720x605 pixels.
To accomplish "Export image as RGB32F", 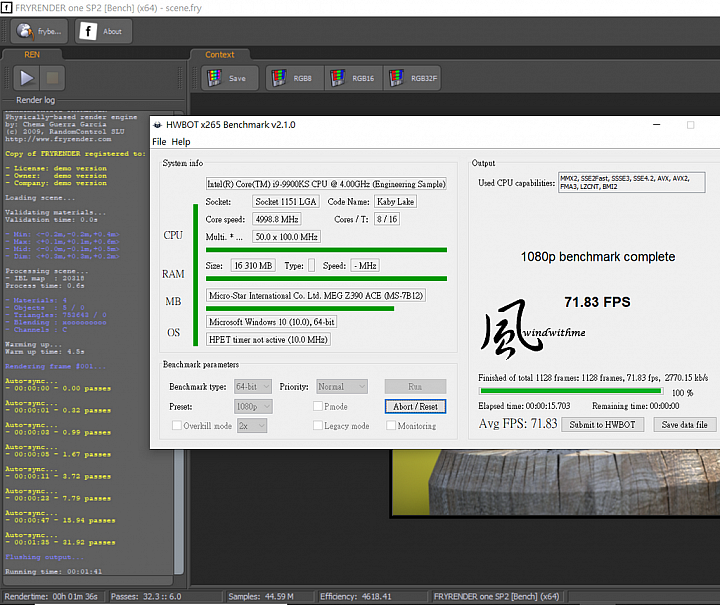I will click(x=412, y=78).
